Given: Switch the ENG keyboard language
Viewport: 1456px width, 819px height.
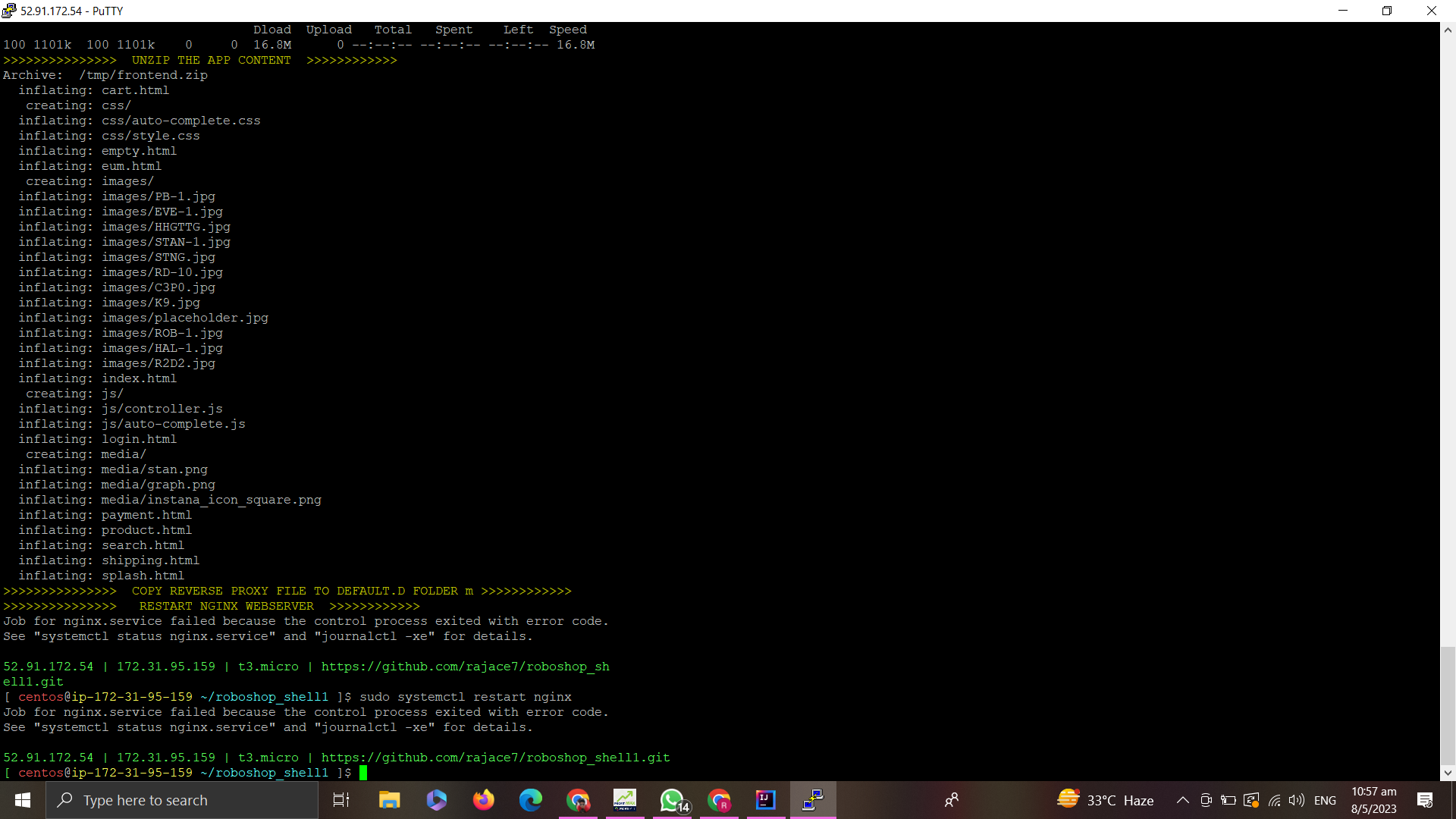Looking at the screenshot, I should pyautogui.click(x=1325, y=800).
